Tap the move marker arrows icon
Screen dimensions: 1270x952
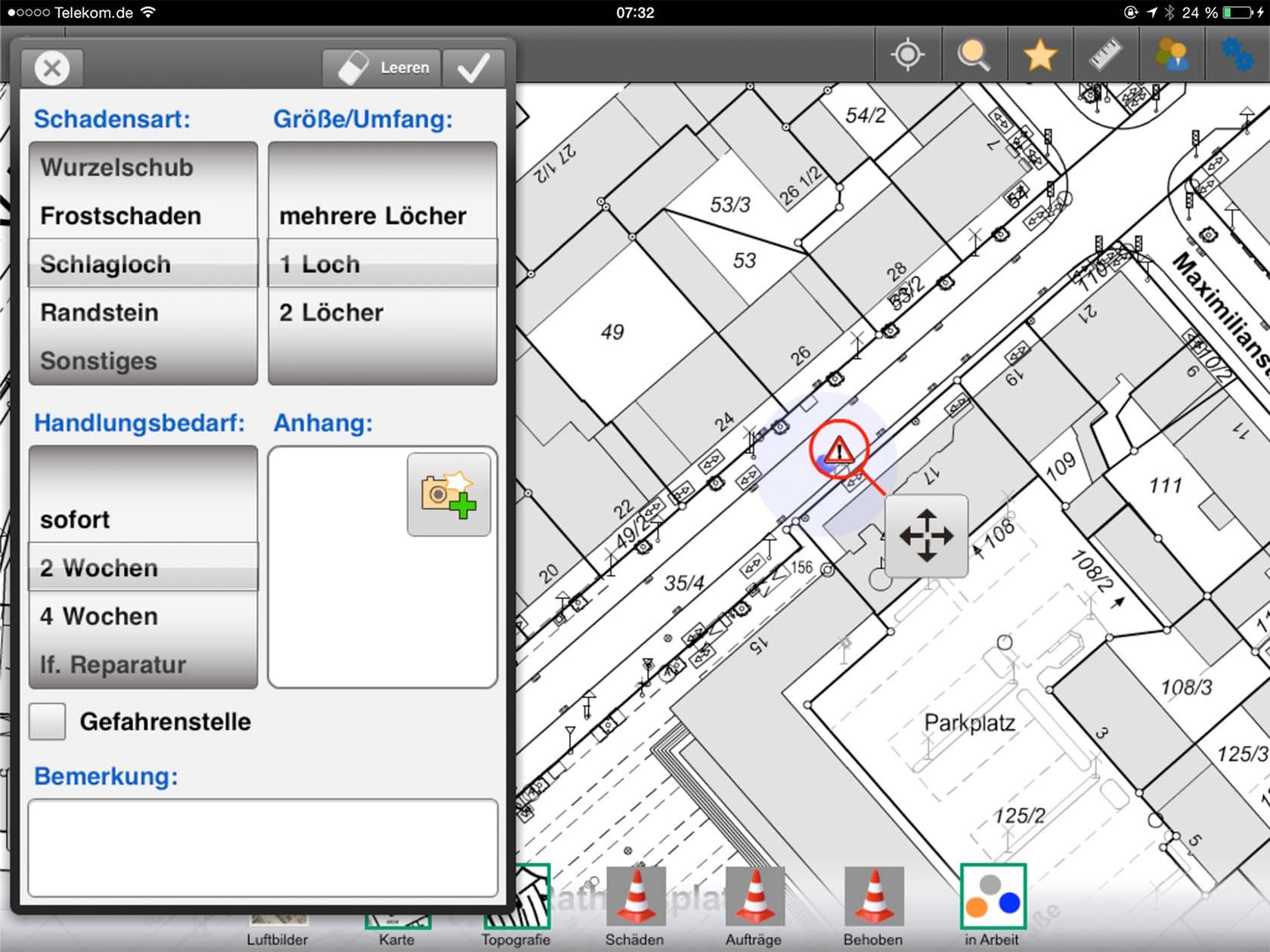(x=926, y=536)
